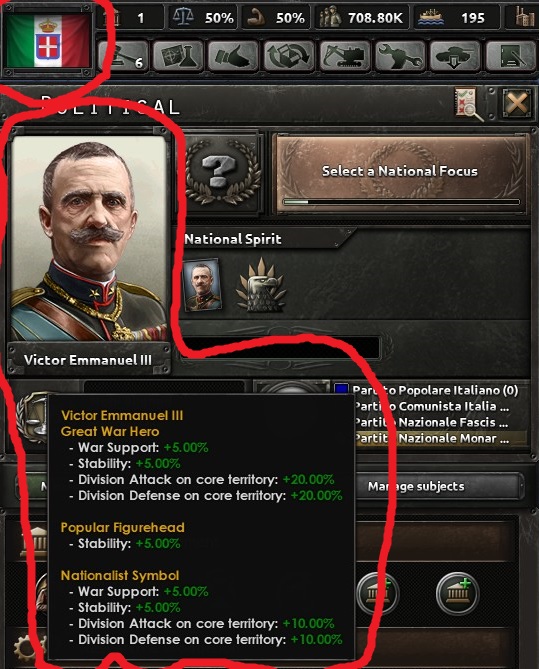The image size is (539, 669).
Task: Open the research flask icon
Action: 178,56
